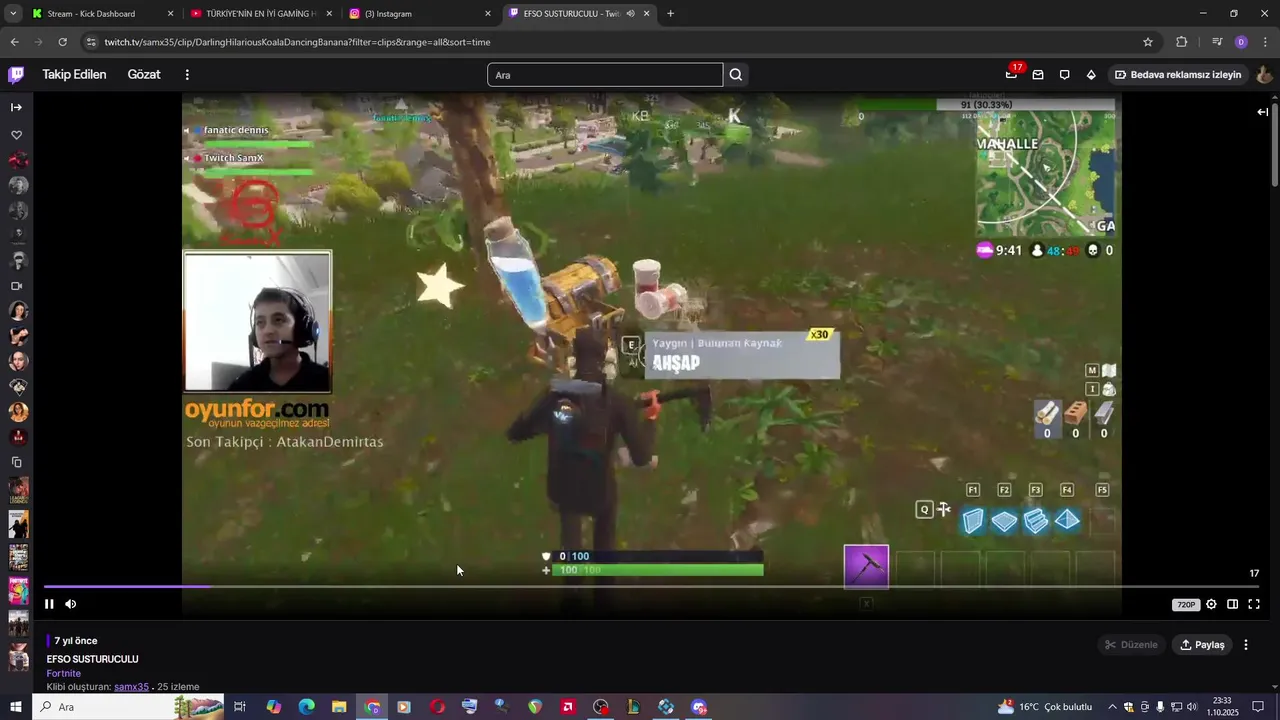This screenshot has height=720, width=1280.
Task: Open a new browser tab
Action: [670, 14]
